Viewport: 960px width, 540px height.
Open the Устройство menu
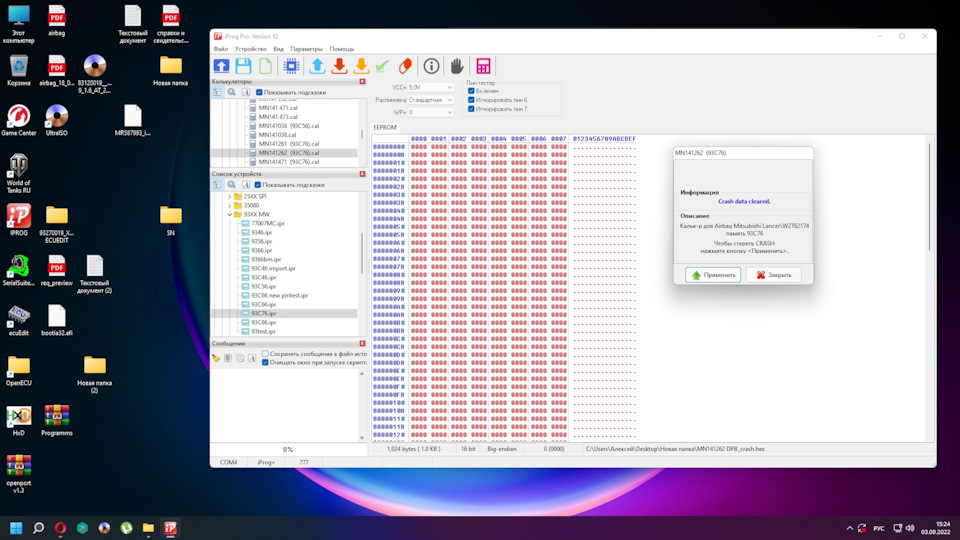[250, 49]
